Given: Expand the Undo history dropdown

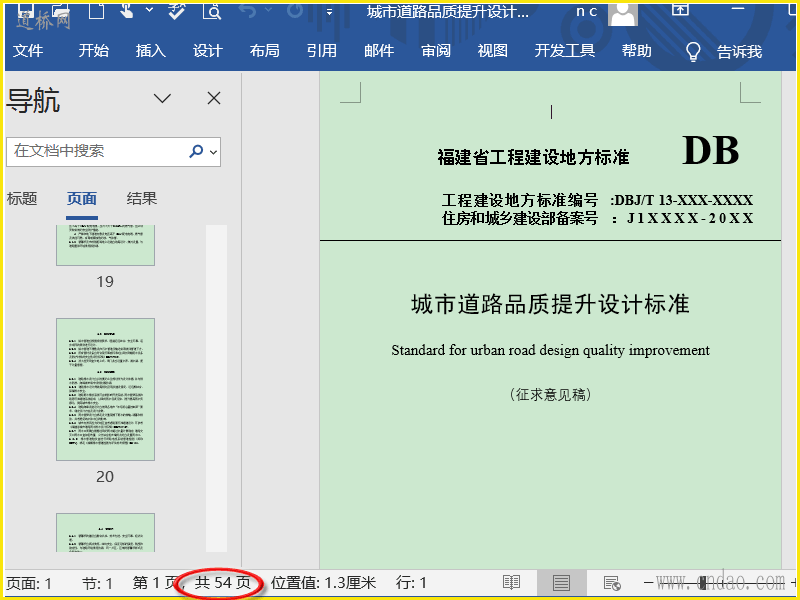Looking at the screenshot, I should pos(268,10).
